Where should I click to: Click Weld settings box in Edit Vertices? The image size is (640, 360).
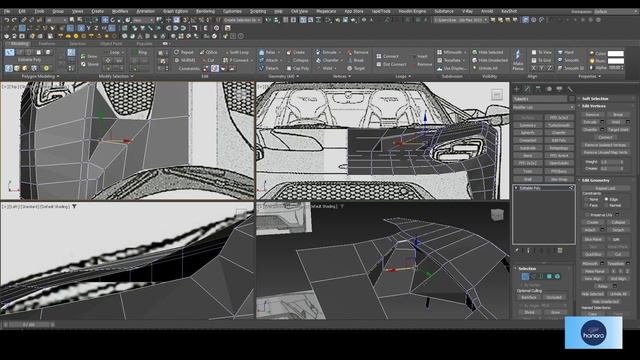[628, 122]
